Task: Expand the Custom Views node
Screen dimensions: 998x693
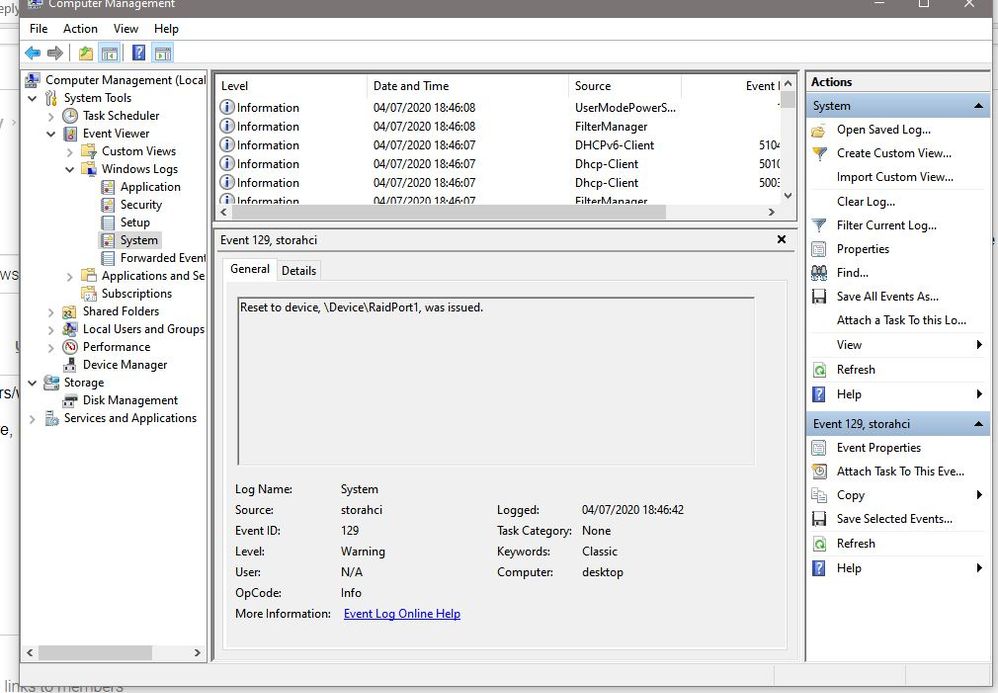Action: pos(70,152)
